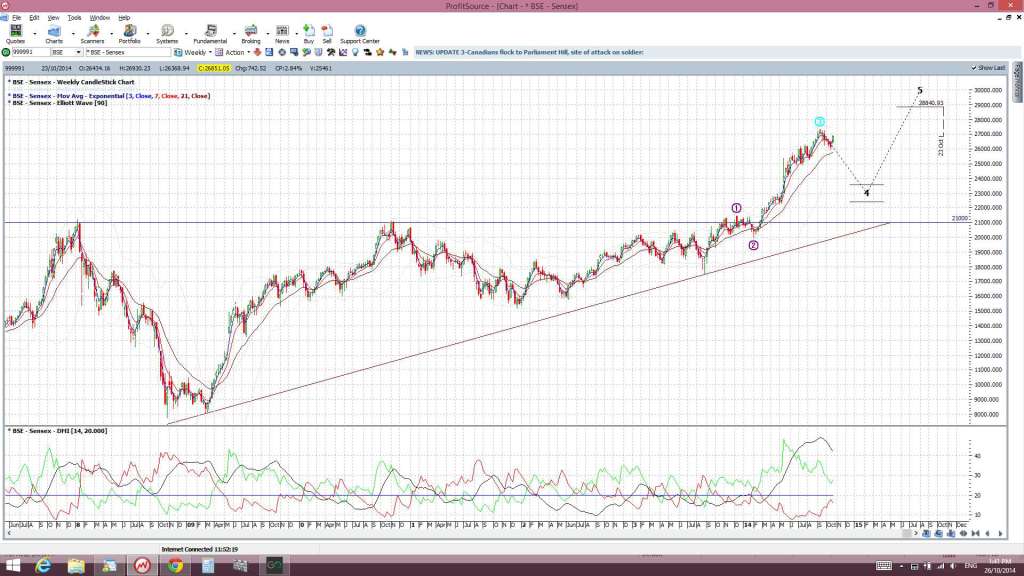Click the highlighted close price C:26851.05
1024x576 pixels.
coord(214,68)
